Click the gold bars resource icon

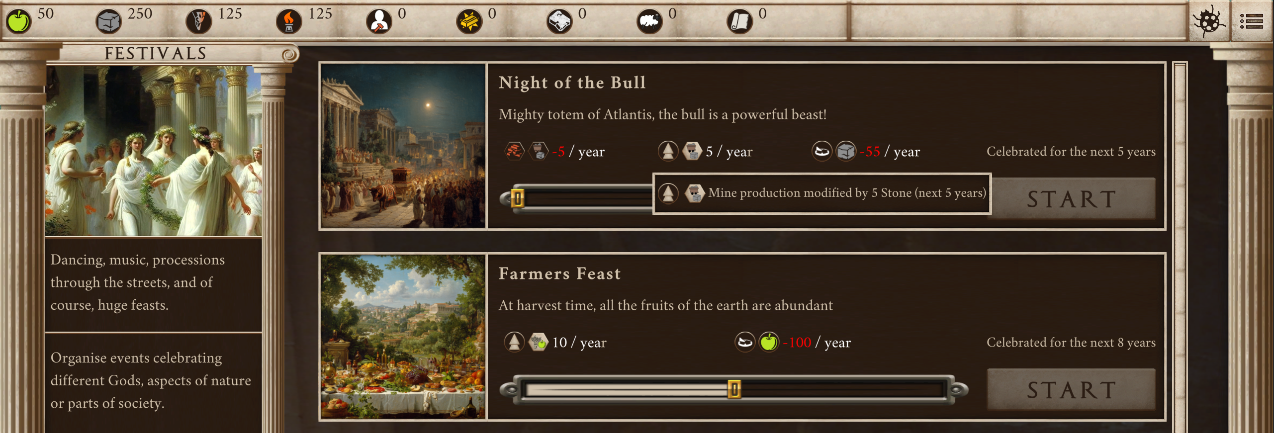coord(469,21)
